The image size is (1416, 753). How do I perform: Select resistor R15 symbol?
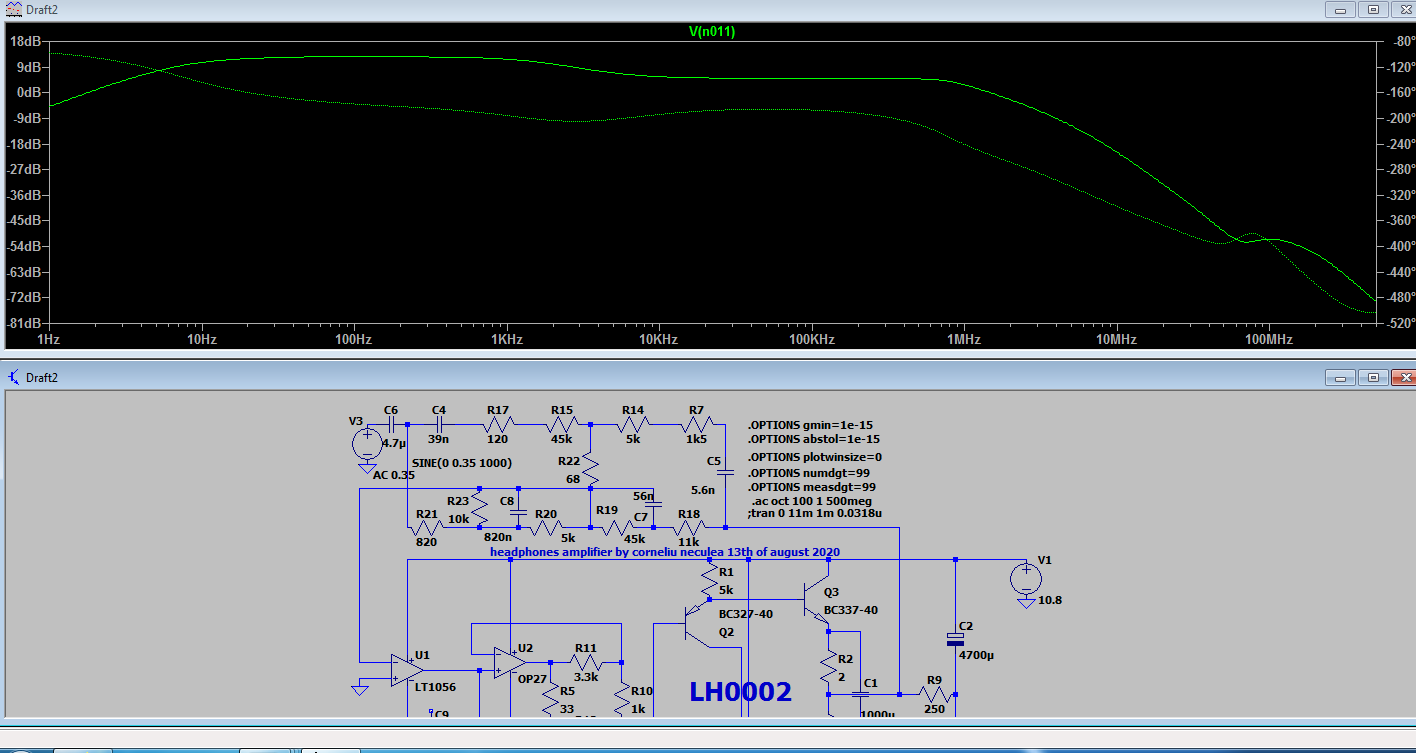point(562,424)
